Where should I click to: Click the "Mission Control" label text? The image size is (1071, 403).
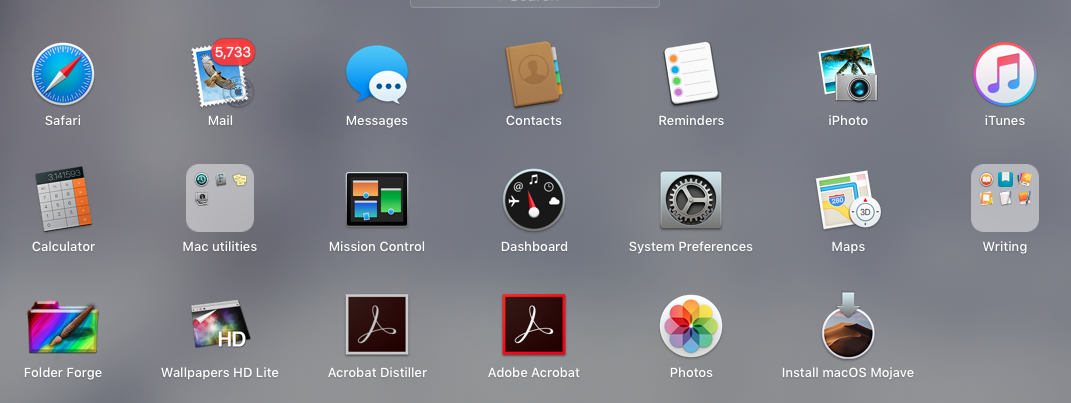pos(377,247)
